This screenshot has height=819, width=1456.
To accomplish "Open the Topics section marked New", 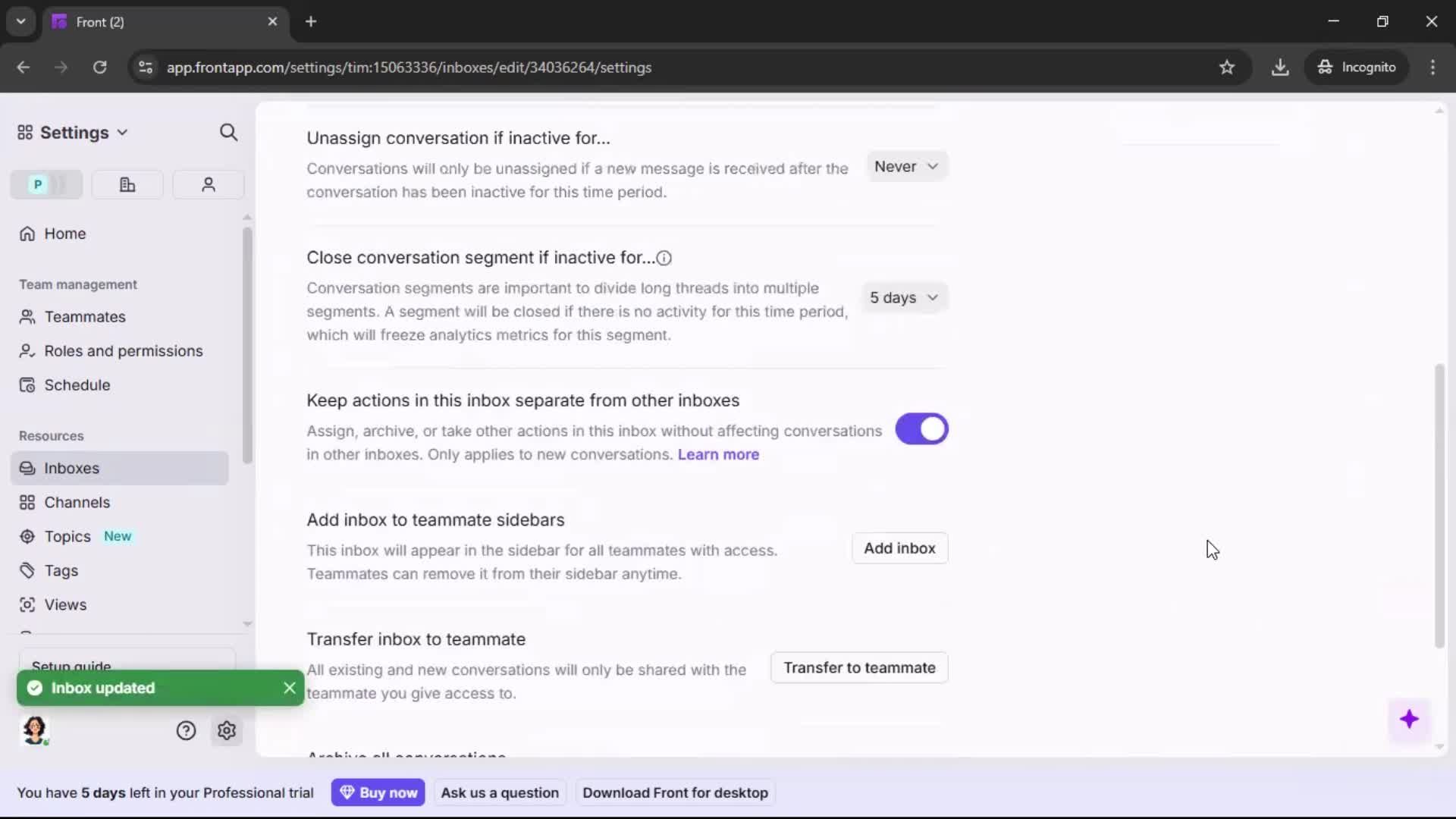I will [x=68, y=536].
